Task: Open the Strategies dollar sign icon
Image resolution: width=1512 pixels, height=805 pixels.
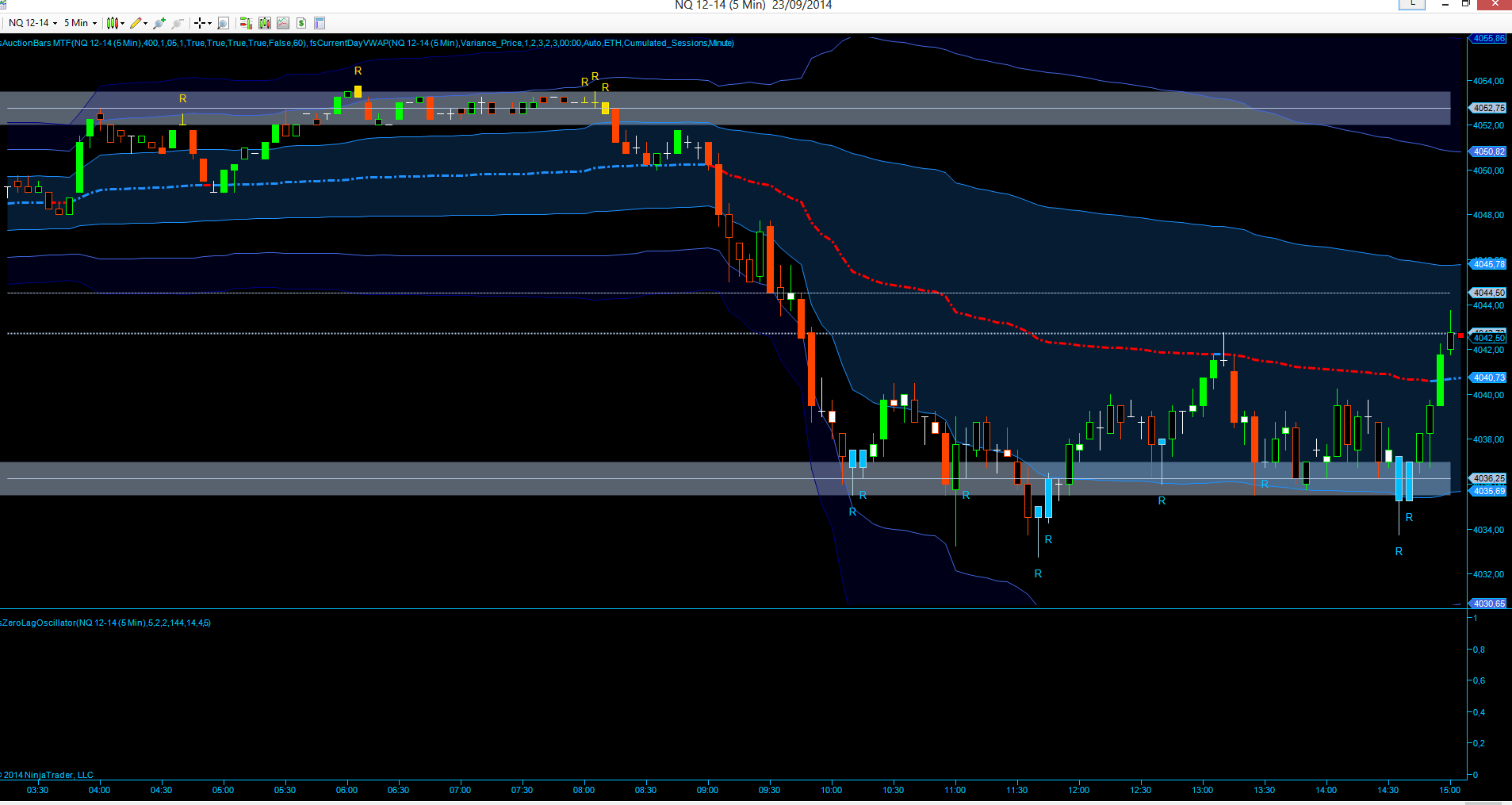Action: (x=301, y=23)
